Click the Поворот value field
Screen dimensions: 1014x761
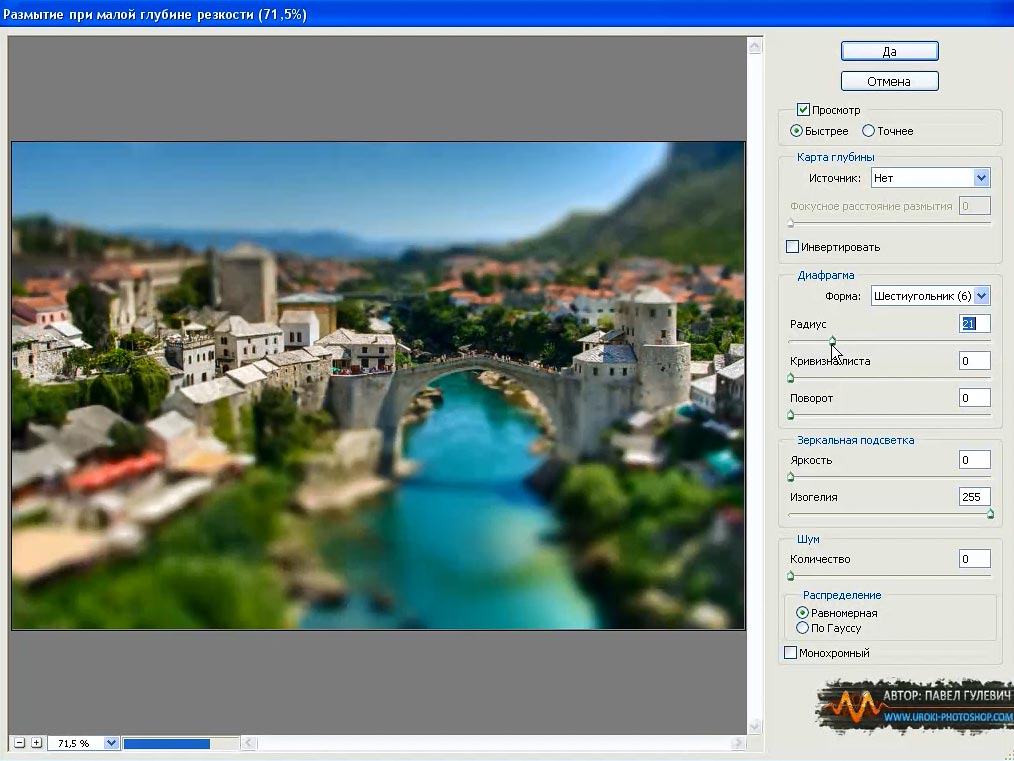[975, 398]
